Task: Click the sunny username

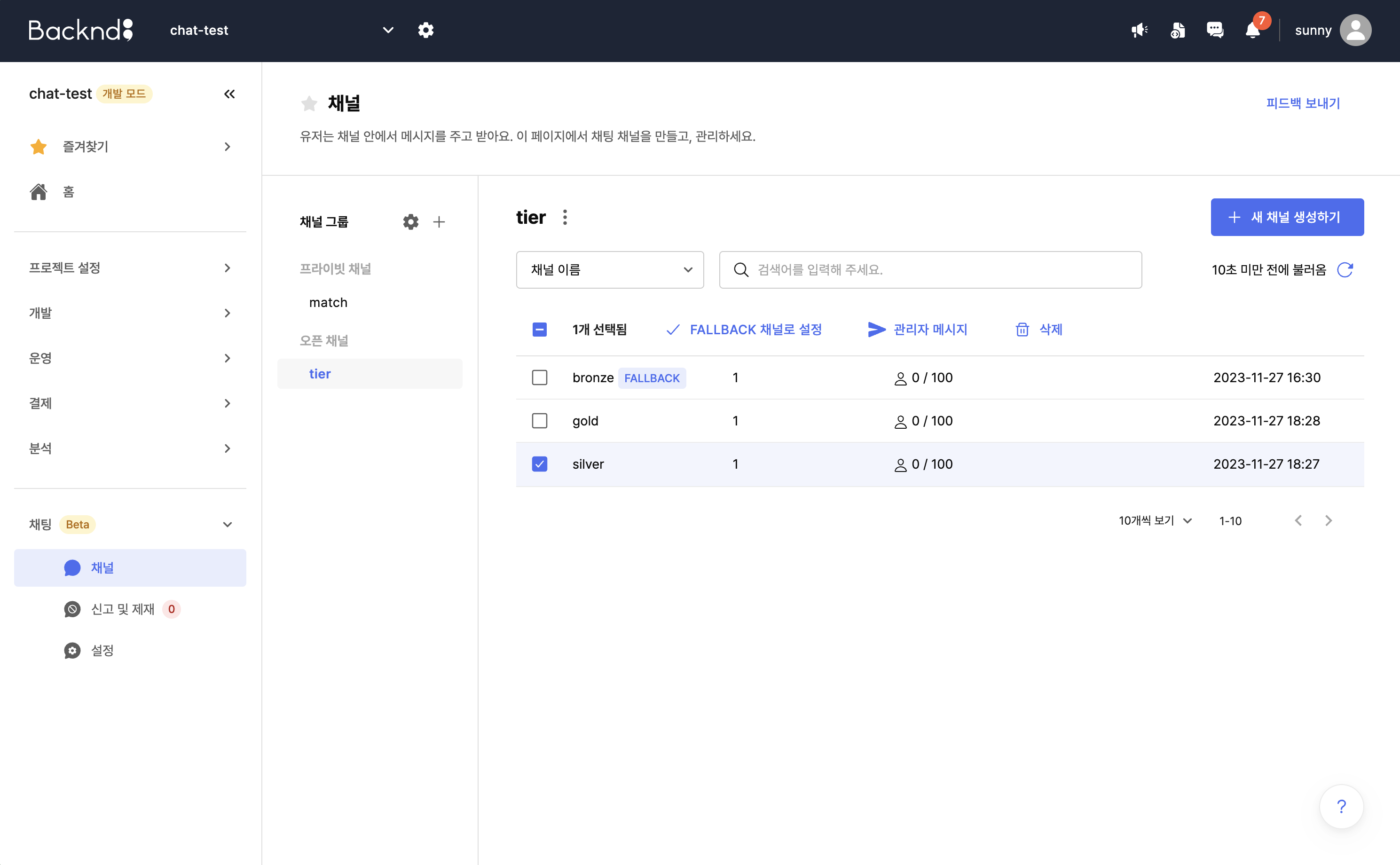Action: [x=1313, y=30]
